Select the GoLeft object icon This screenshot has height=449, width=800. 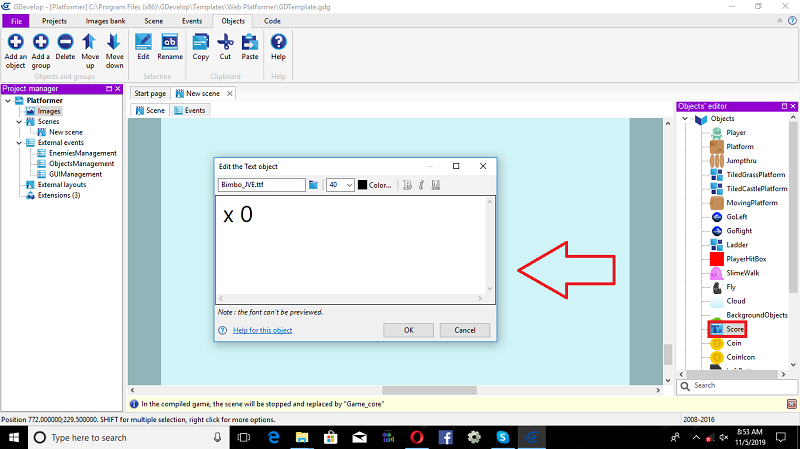click(716, 217)
